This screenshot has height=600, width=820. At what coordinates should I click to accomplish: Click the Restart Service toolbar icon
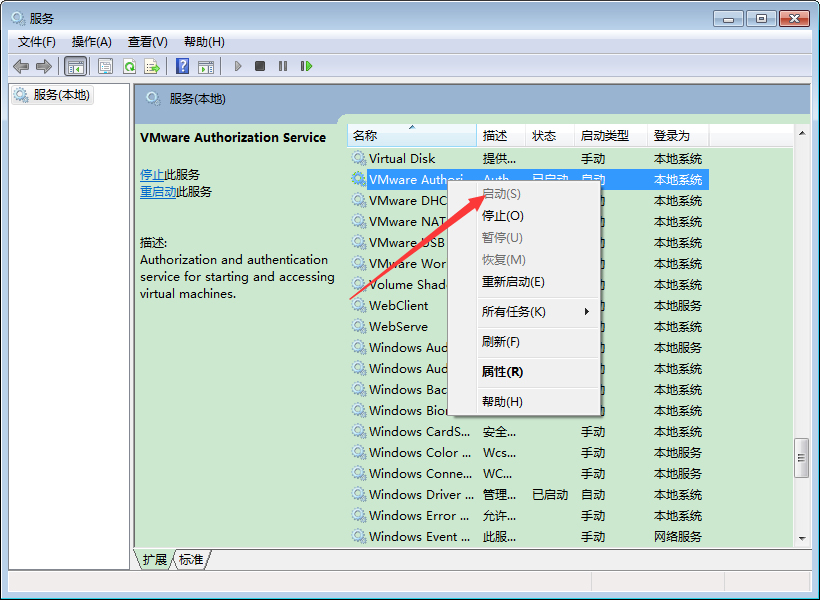(308, 66)
